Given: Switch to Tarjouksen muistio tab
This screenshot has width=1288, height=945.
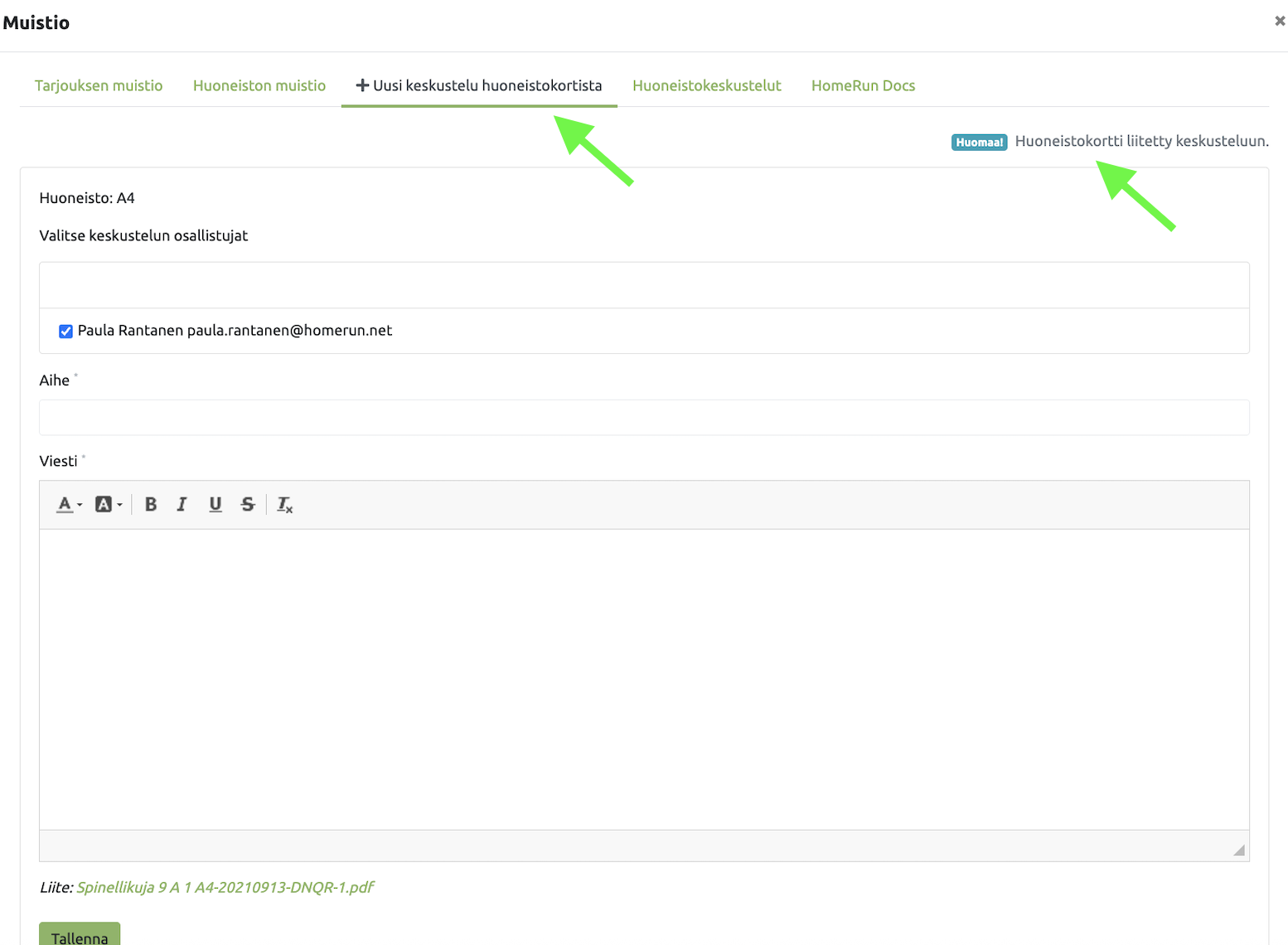Looking at the screenshot, I should (x=99, y=85).
